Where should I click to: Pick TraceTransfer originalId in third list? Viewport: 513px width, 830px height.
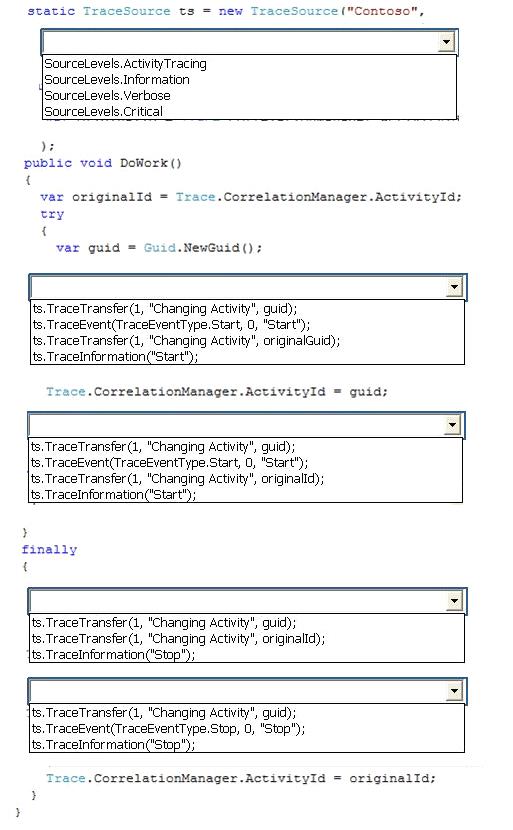click(x=177, y=479)
